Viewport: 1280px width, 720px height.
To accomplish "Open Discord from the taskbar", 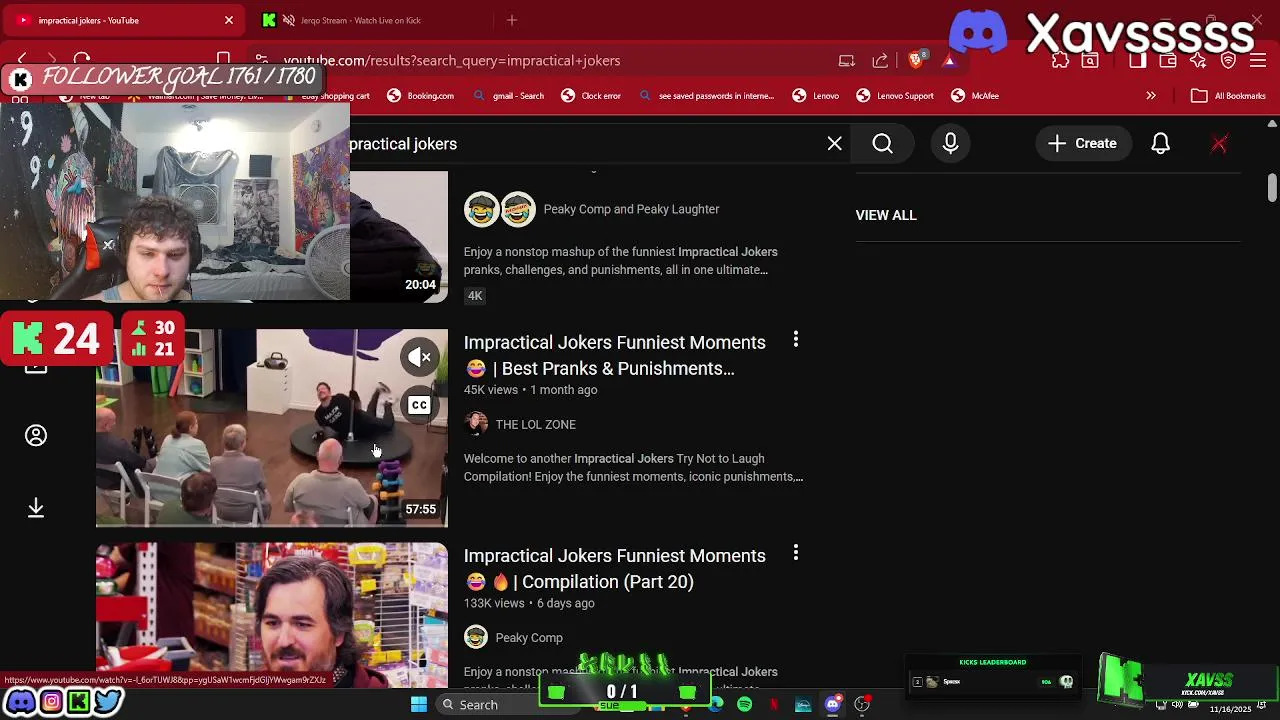I will click(832, 705).
